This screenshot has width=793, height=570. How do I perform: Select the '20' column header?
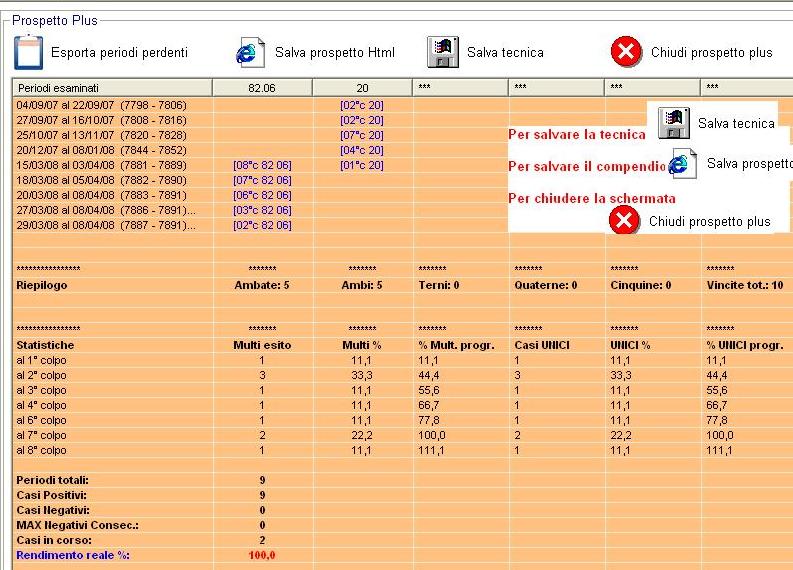362,88
